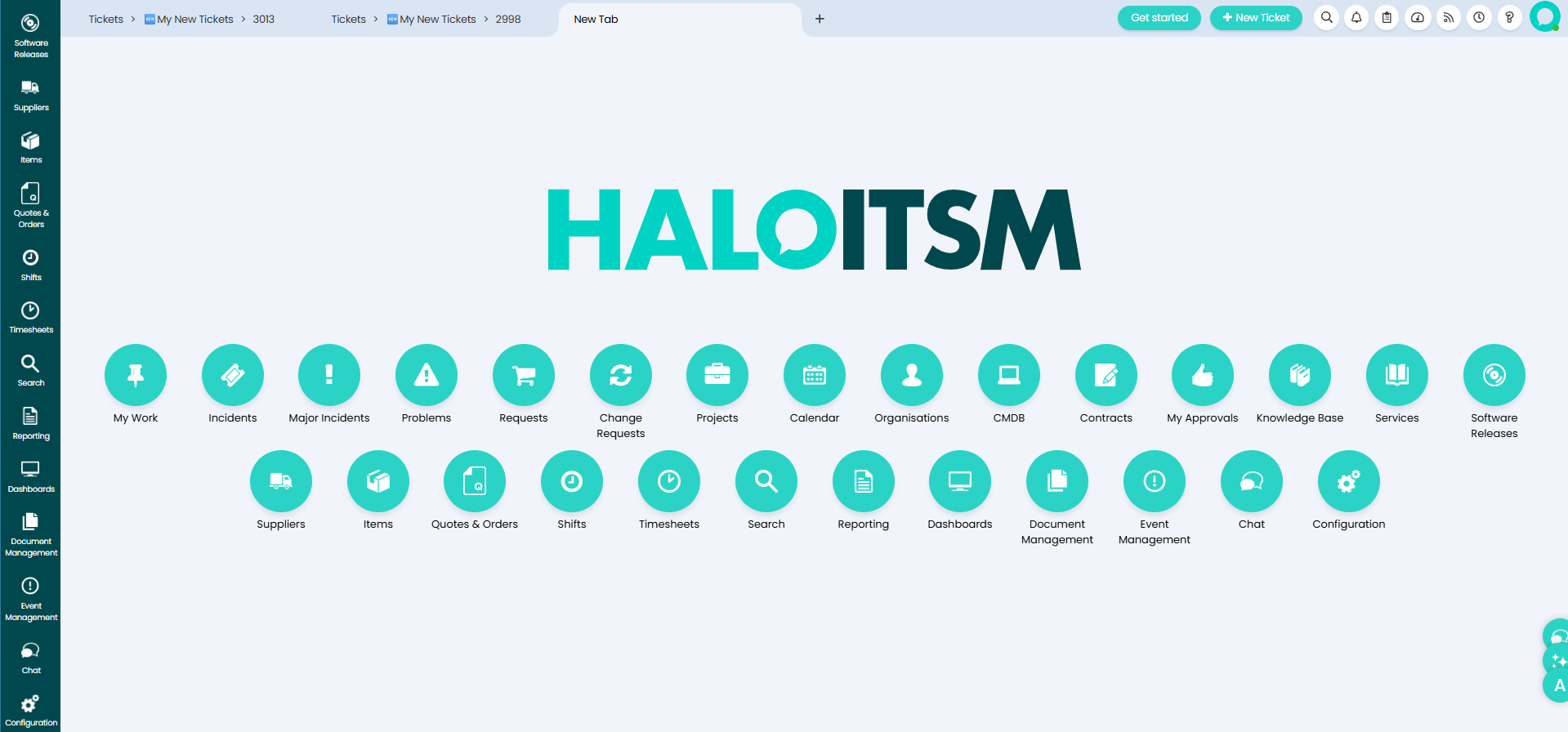Select Document Management in the left sidebar
The image size is (1568, 732).
coord(30,535)
